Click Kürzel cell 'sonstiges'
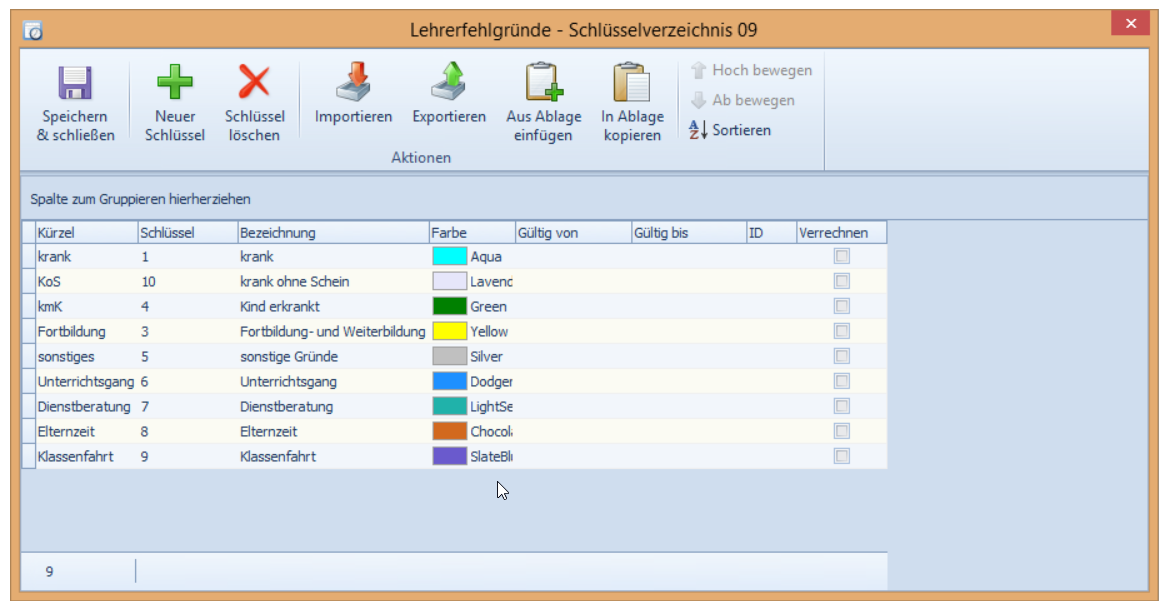 86,356
